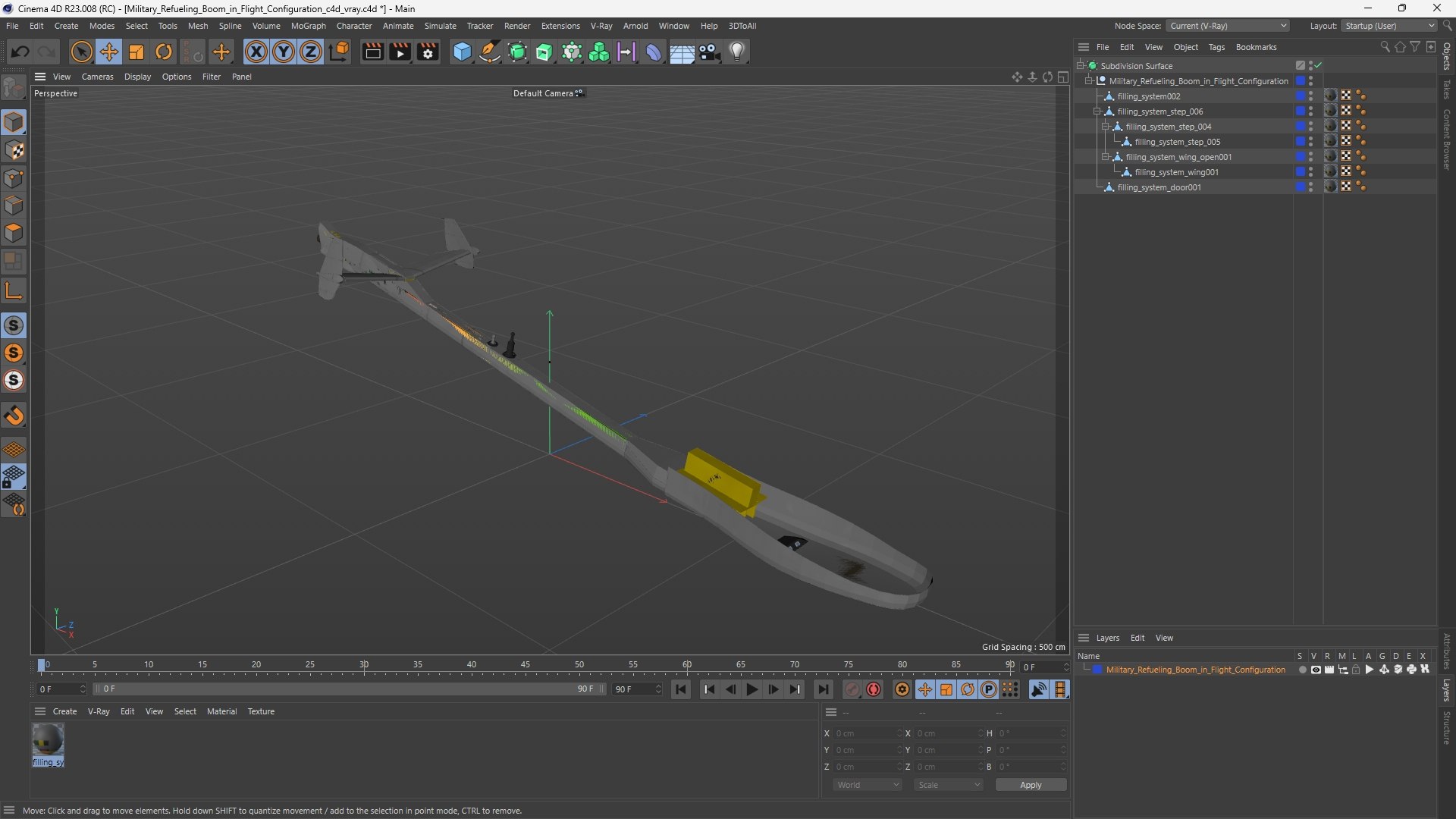Click the Record Active Objects button
The image size is (1456, 819).
point(852,689)
